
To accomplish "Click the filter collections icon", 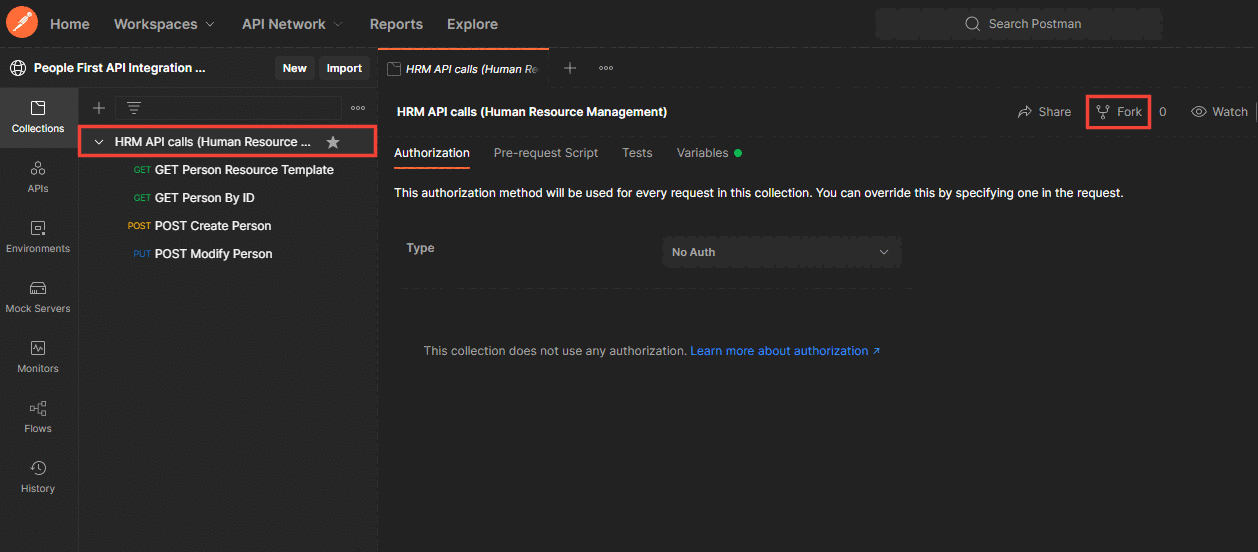I will [x=134, y=108].
